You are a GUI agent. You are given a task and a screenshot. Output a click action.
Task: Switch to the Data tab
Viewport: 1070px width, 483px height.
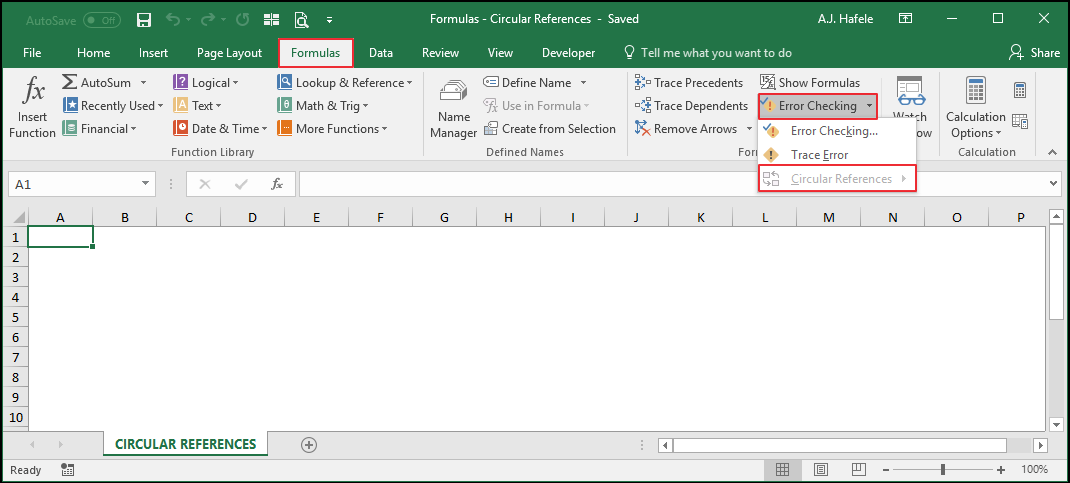point(381,53)
